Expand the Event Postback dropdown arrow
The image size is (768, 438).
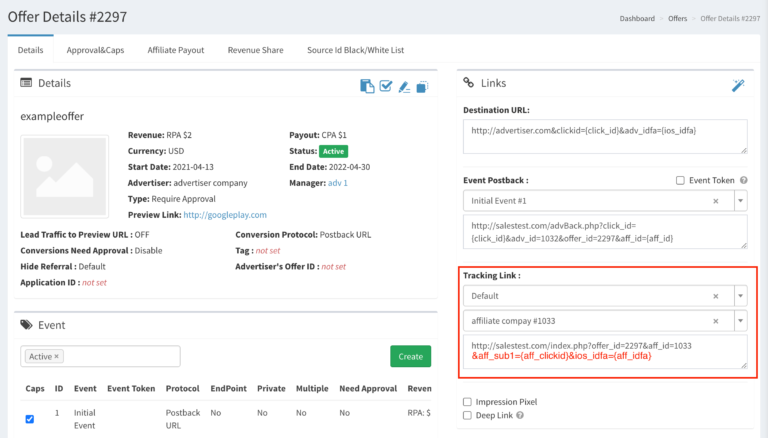coord(740,201)
